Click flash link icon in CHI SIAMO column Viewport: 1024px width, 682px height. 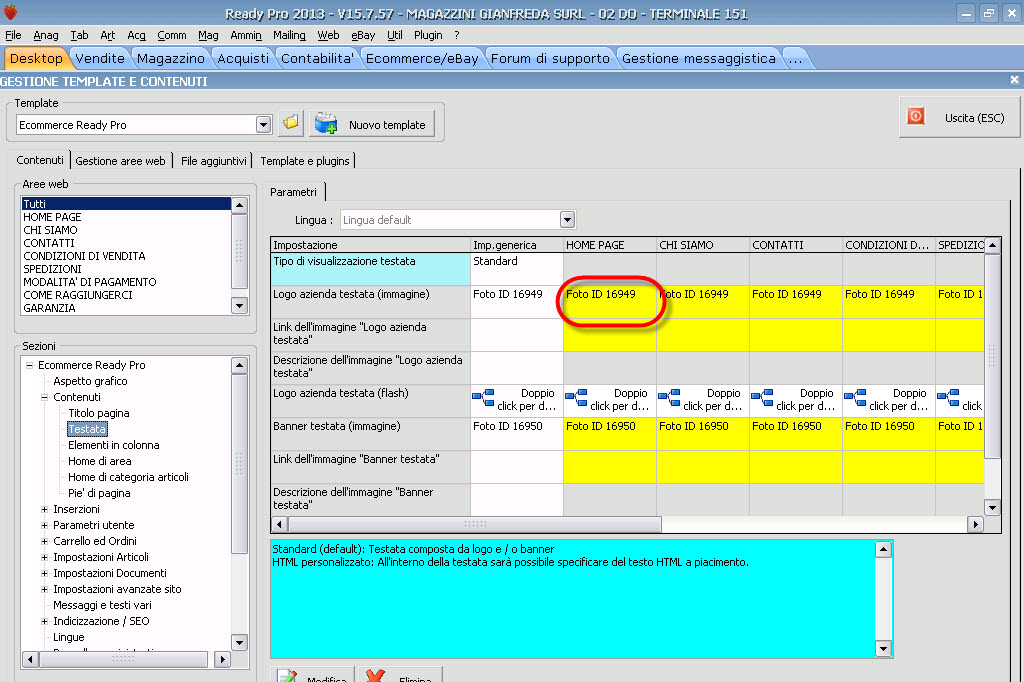tap(669, 397)
